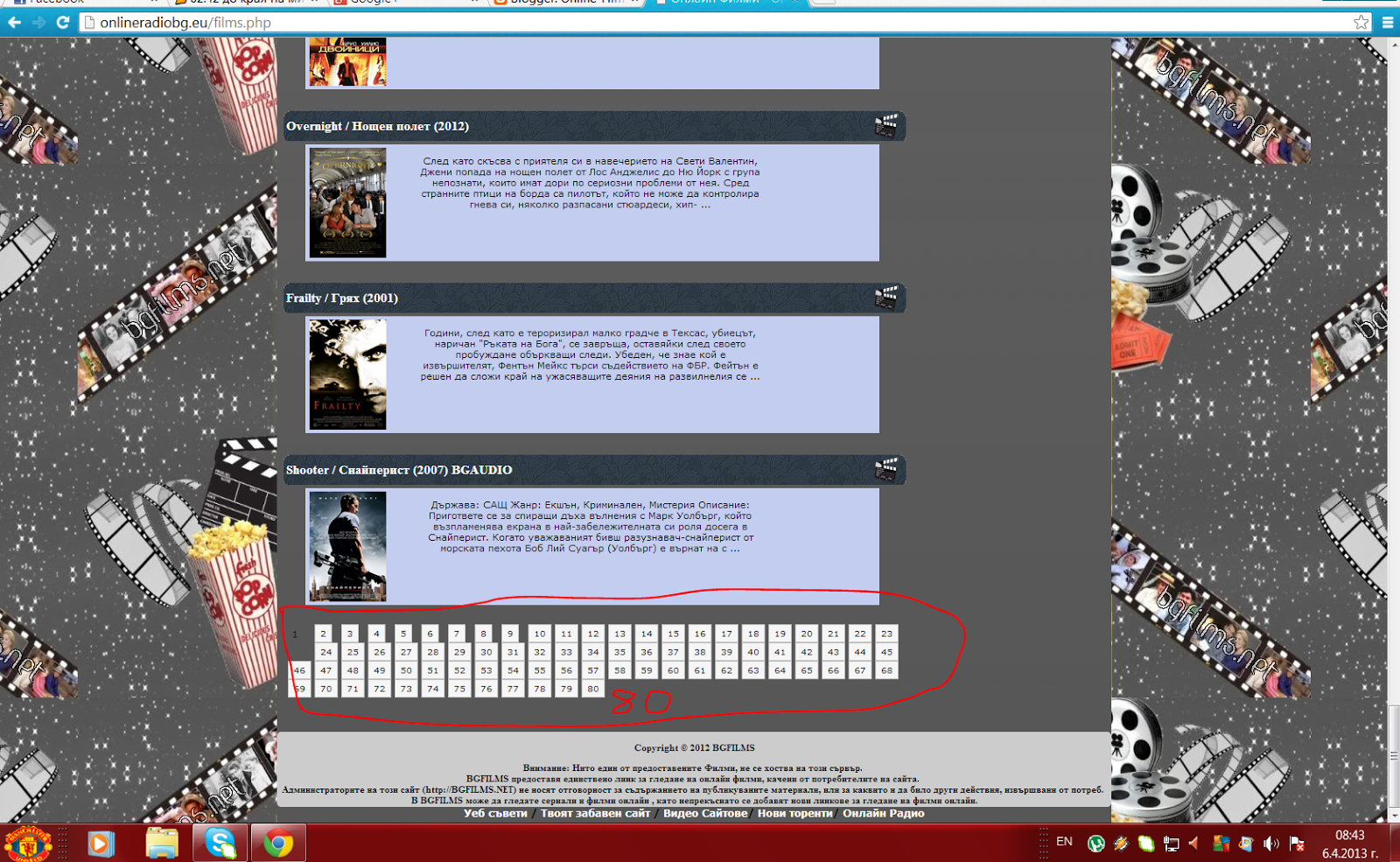Reload the page with the refresh icon

tap(63, 23)
